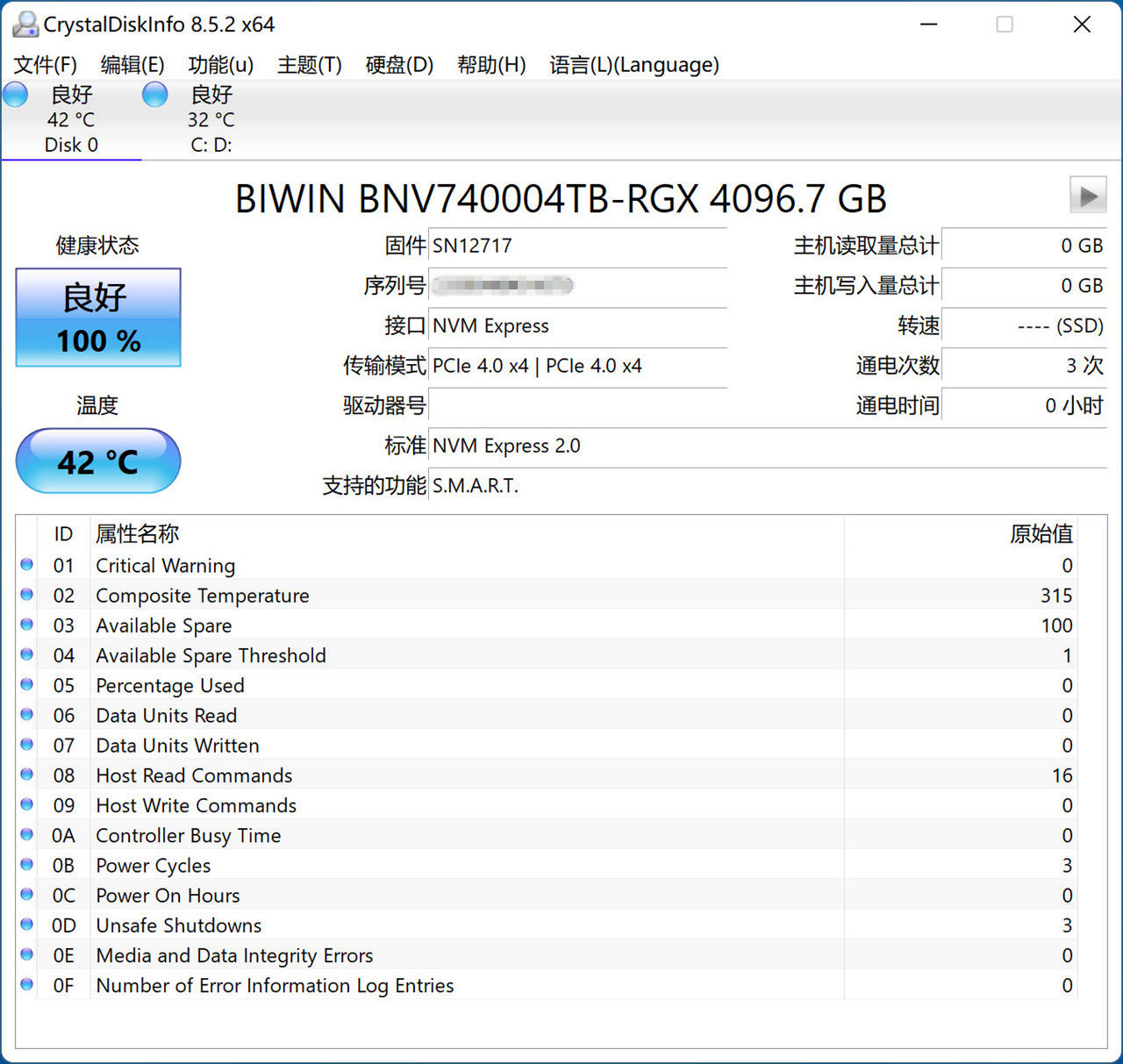The image size is (1123, 1064).
Task: Click the 42 °C temperature button
Action: point(98,461)
